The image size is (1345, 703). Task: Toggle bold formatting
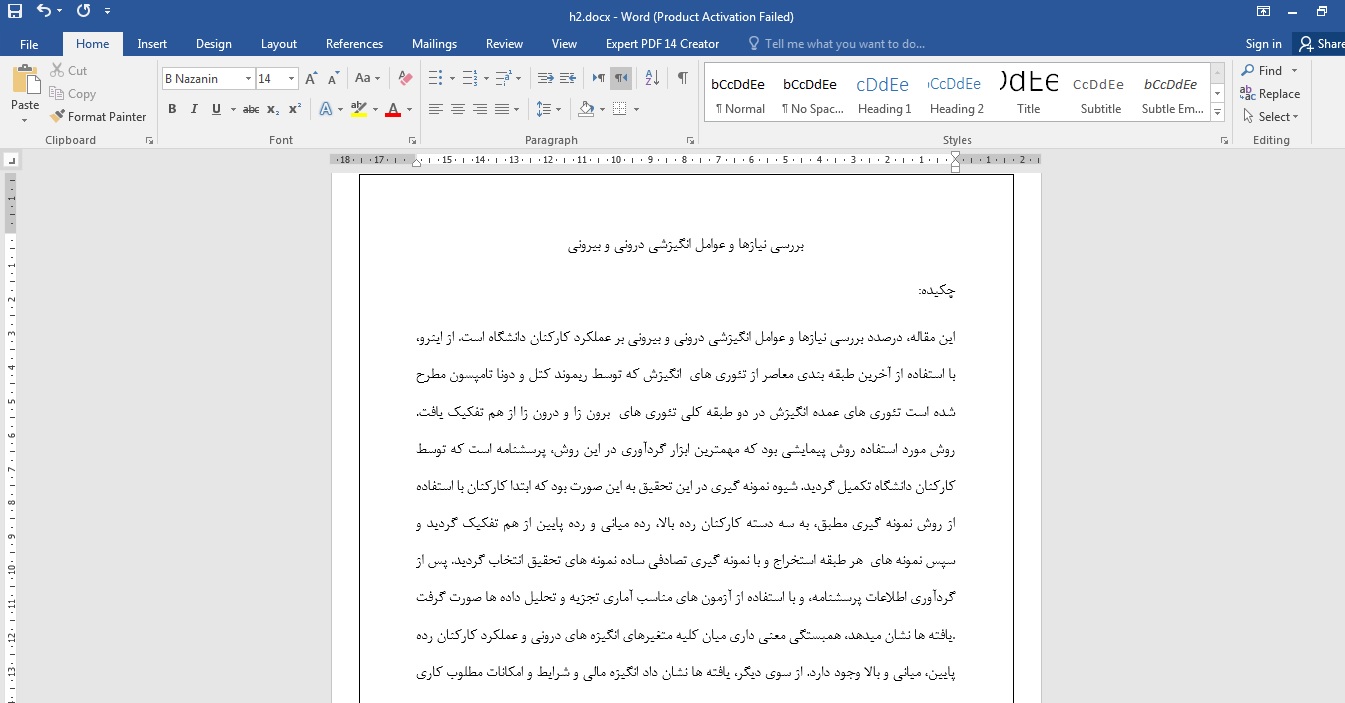tap(172, 109)
